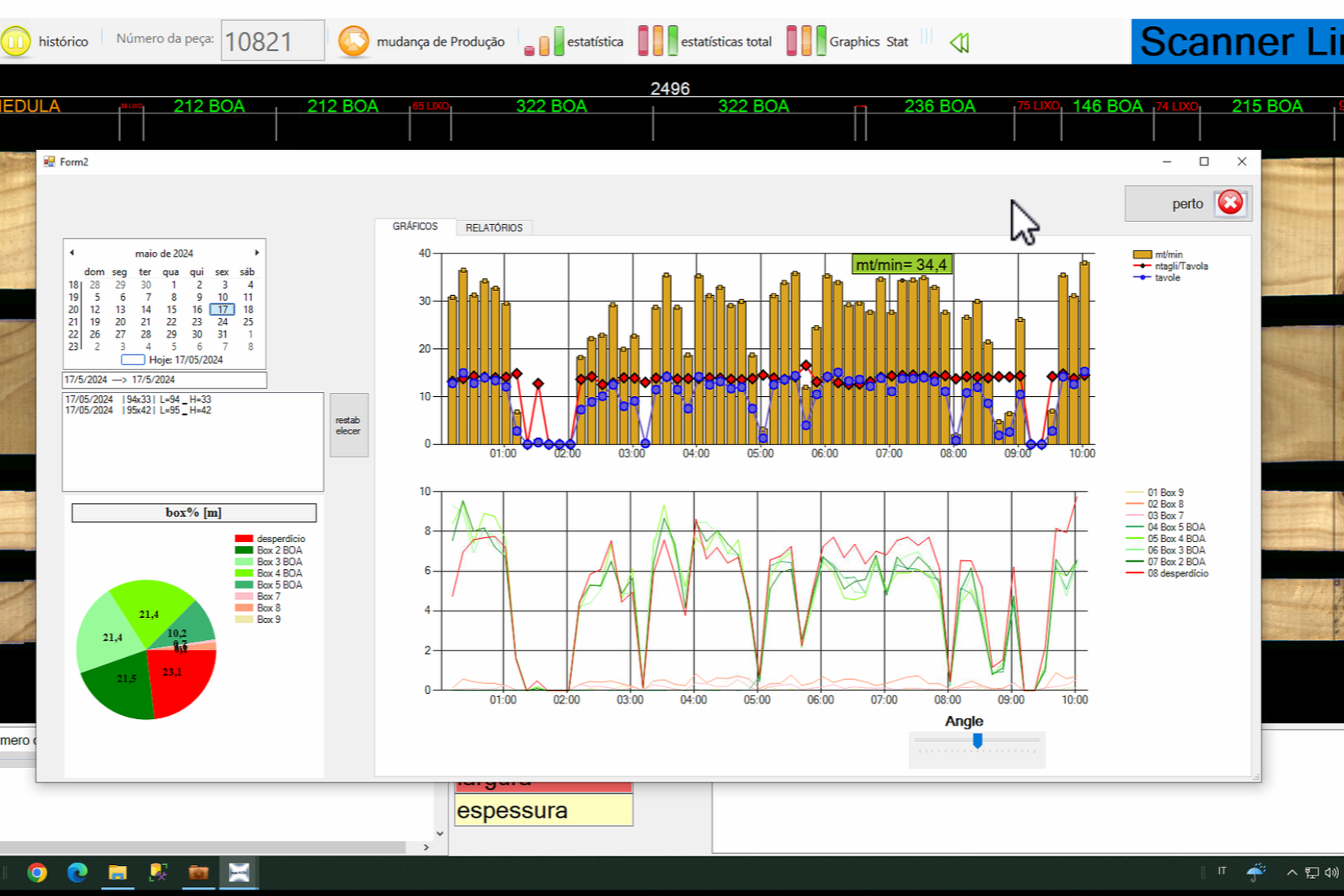Click the perto close button

[x=1188, y=203]
